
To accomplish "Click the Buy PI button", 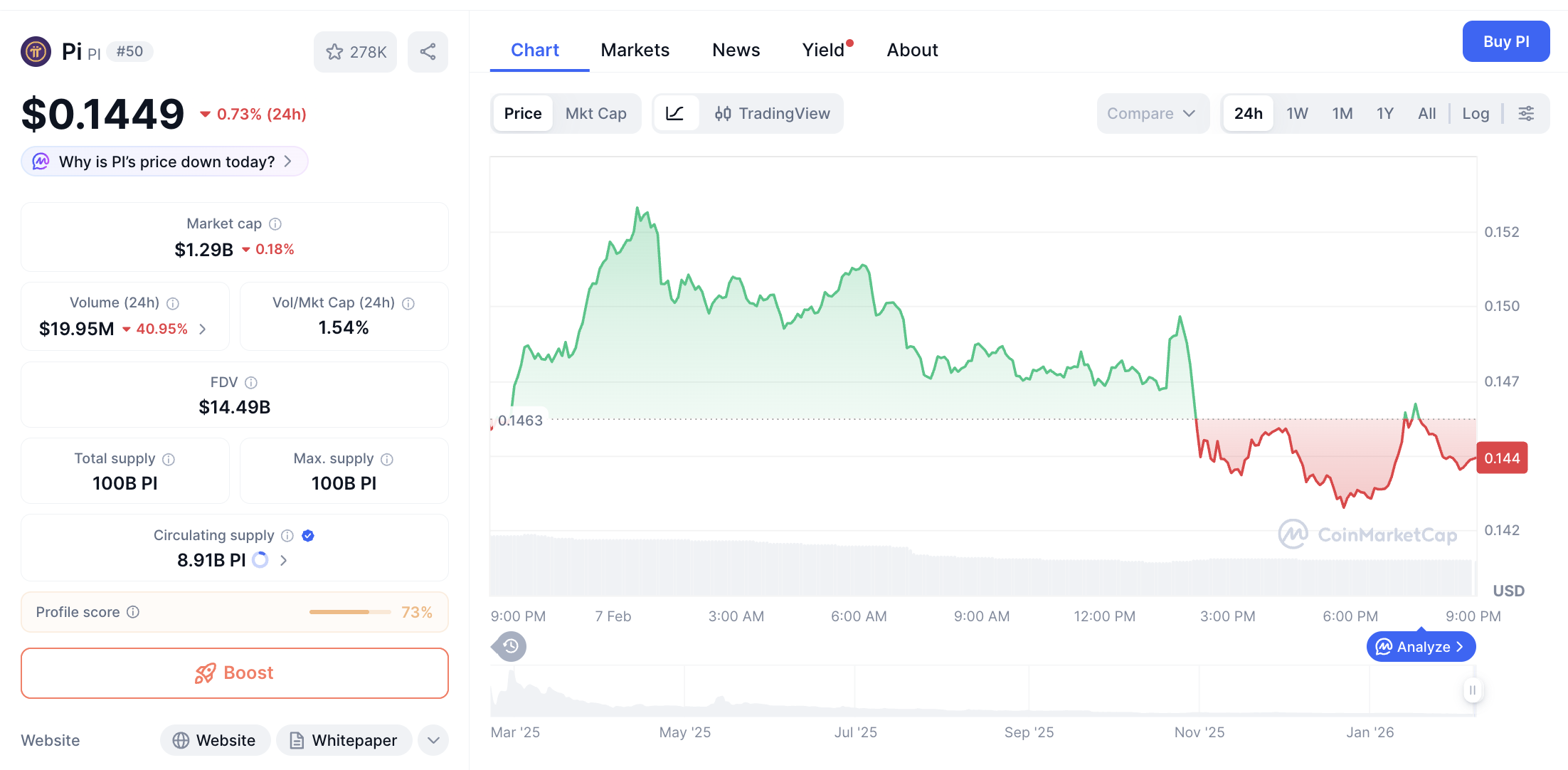I will tap(1506, 41).
